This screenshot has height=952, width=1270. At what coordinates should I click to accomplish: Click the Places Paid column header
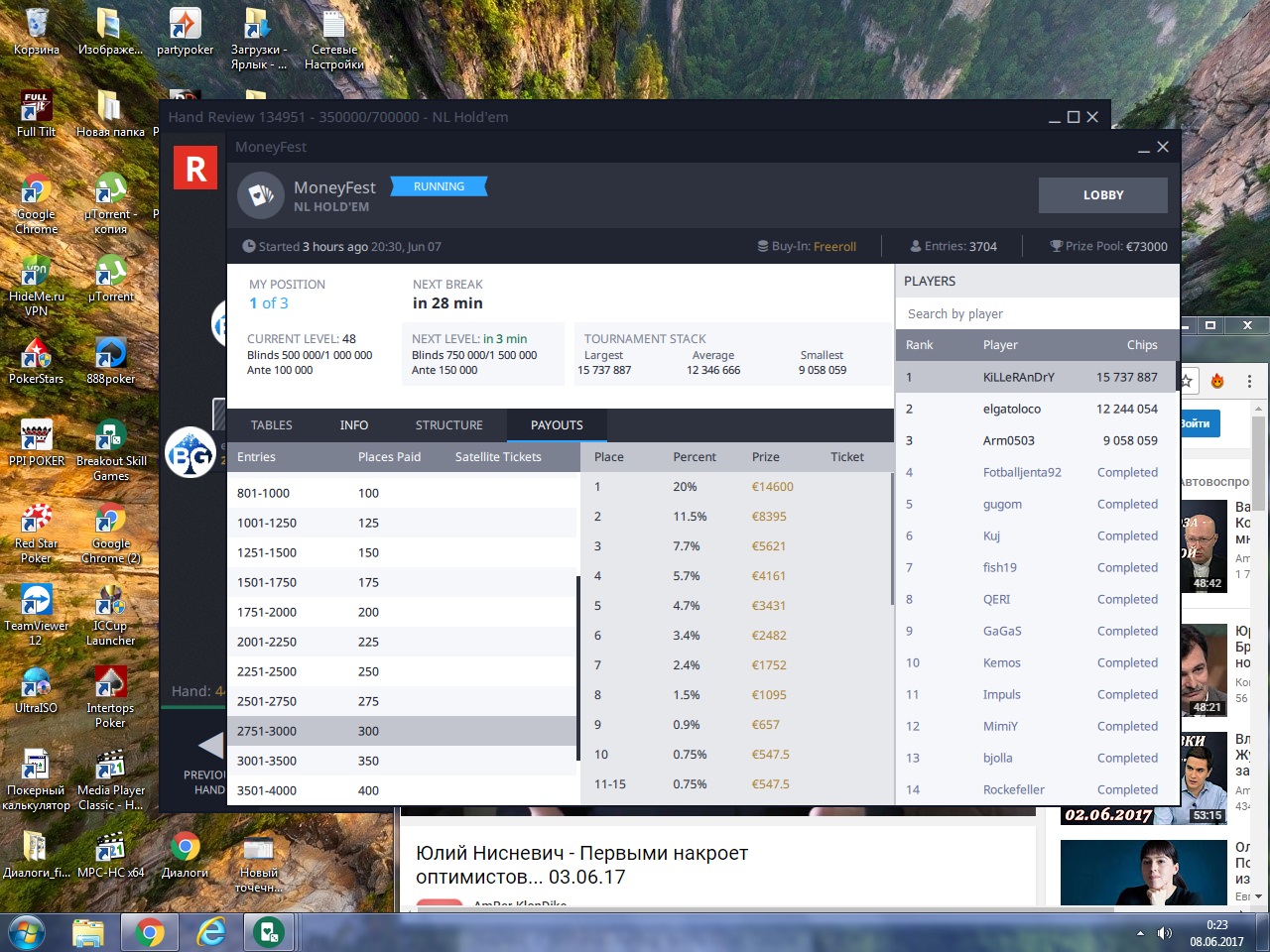(x=389, y=457)
